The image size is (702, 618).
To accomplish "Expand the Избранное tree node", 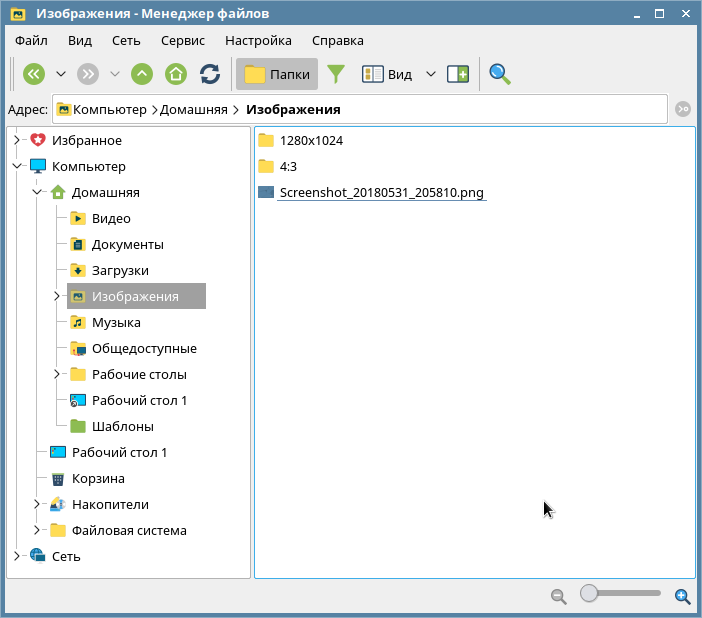I will [x=17, y=140].
